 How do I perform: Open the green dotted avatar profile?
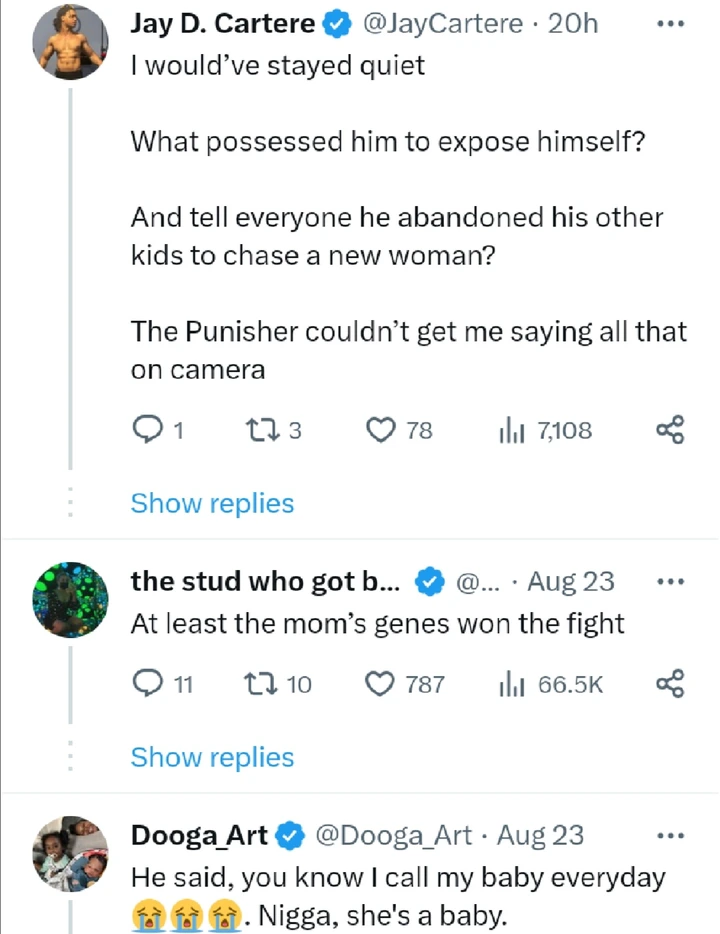70,599
